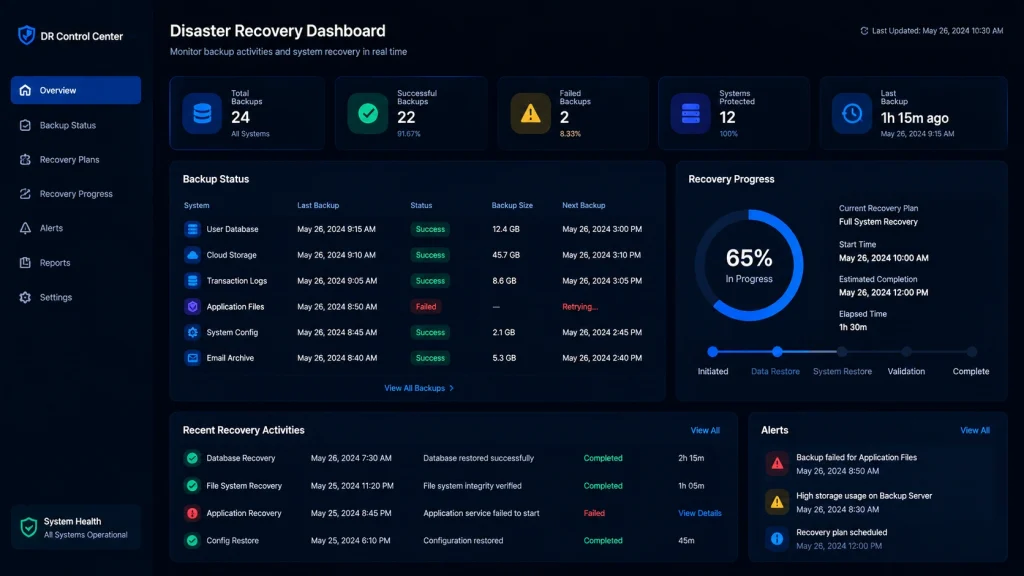Click the Retrying... text for Application Files
Viewport: 1024px width, 576px height.
tap(580, 306)
